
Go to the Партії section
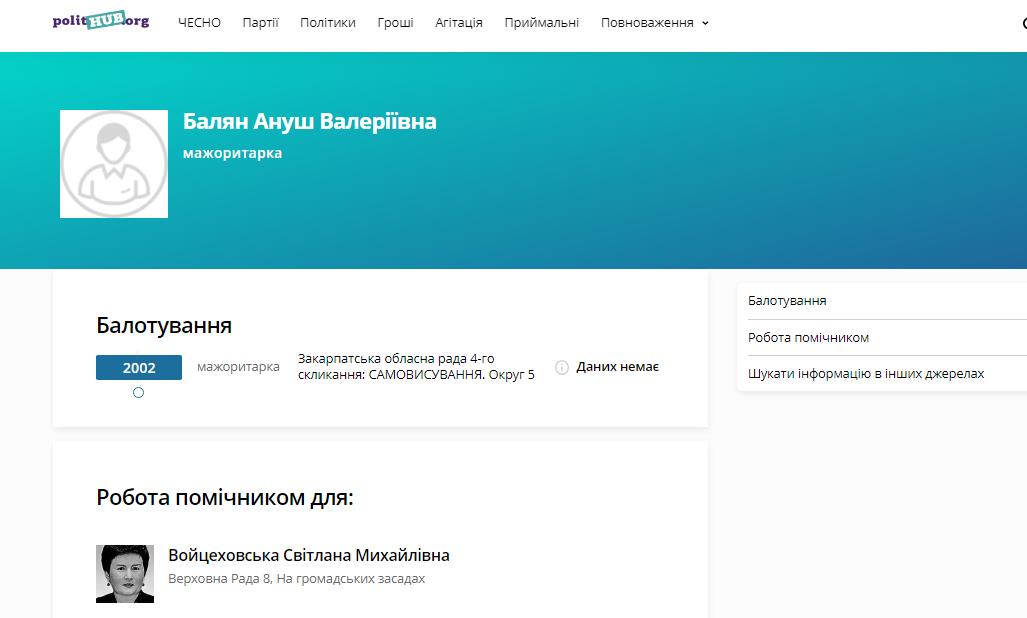point(260,23)
